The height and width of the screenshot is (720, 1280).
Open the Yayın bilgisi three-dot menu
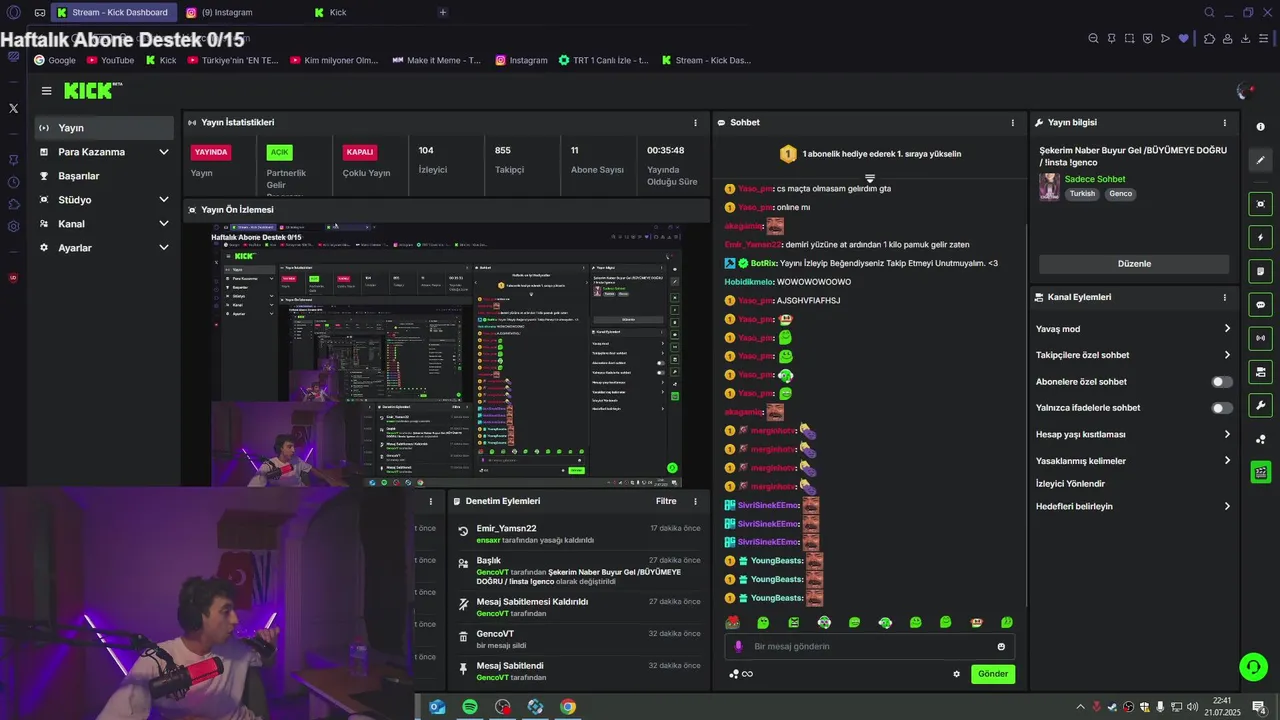point(1224,122)
